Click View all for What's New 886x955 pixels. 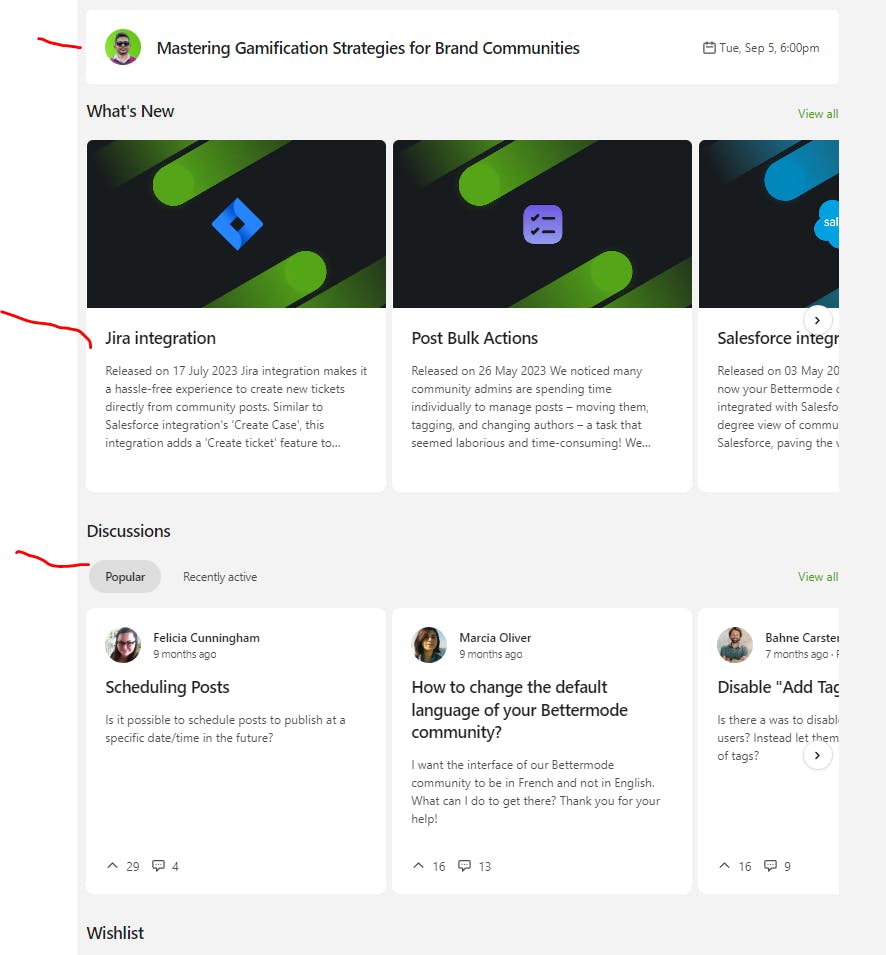817,114
